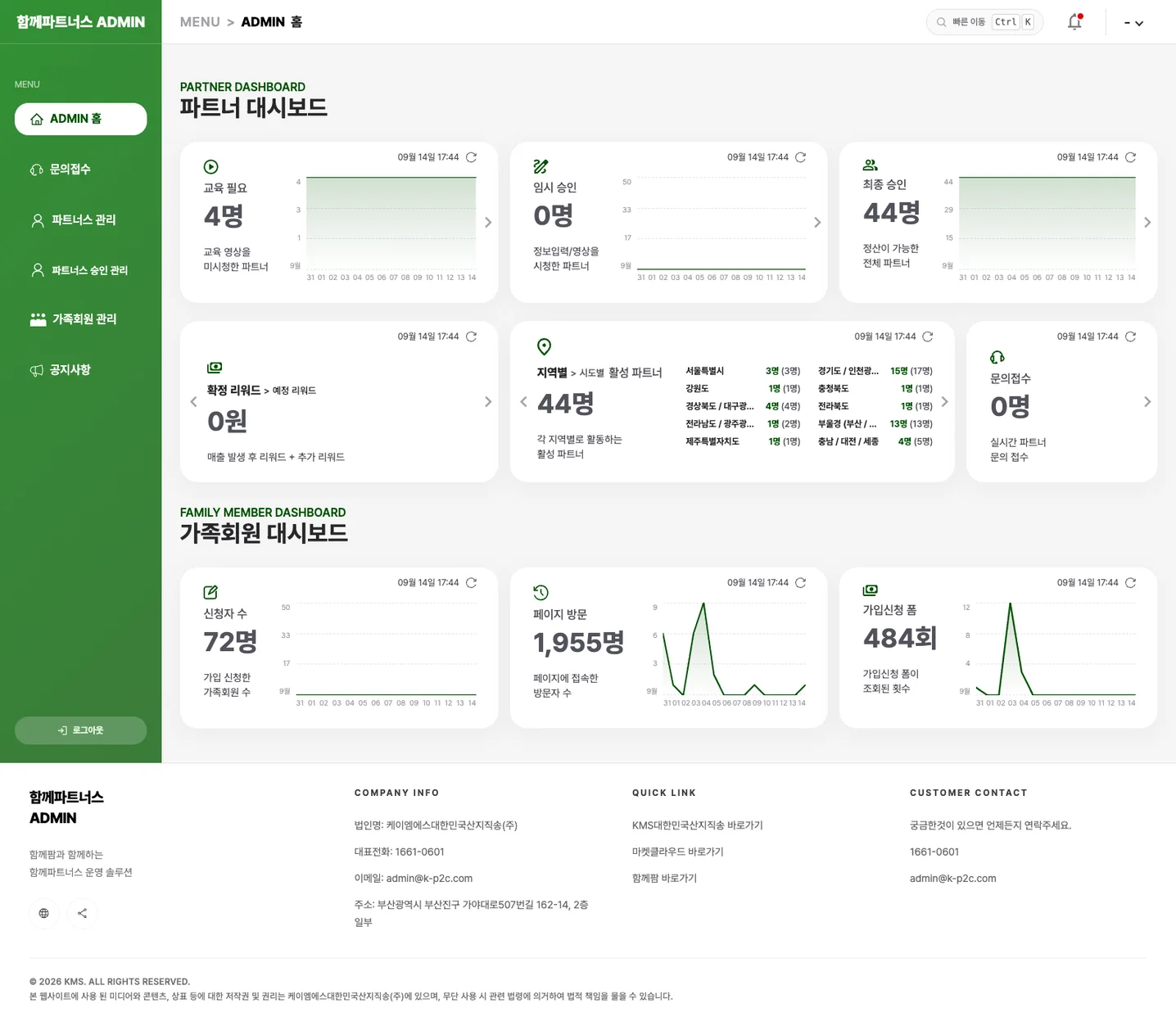
Task: Open 마켓클라우드 바로가기 link
Action: tap(678, 852)
